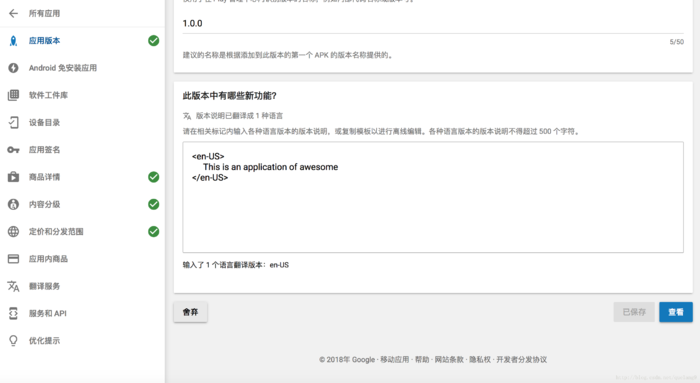Open Android 免安装应用 lightning icon
Viewport: 700px width, 383px height.
(13, 68)
